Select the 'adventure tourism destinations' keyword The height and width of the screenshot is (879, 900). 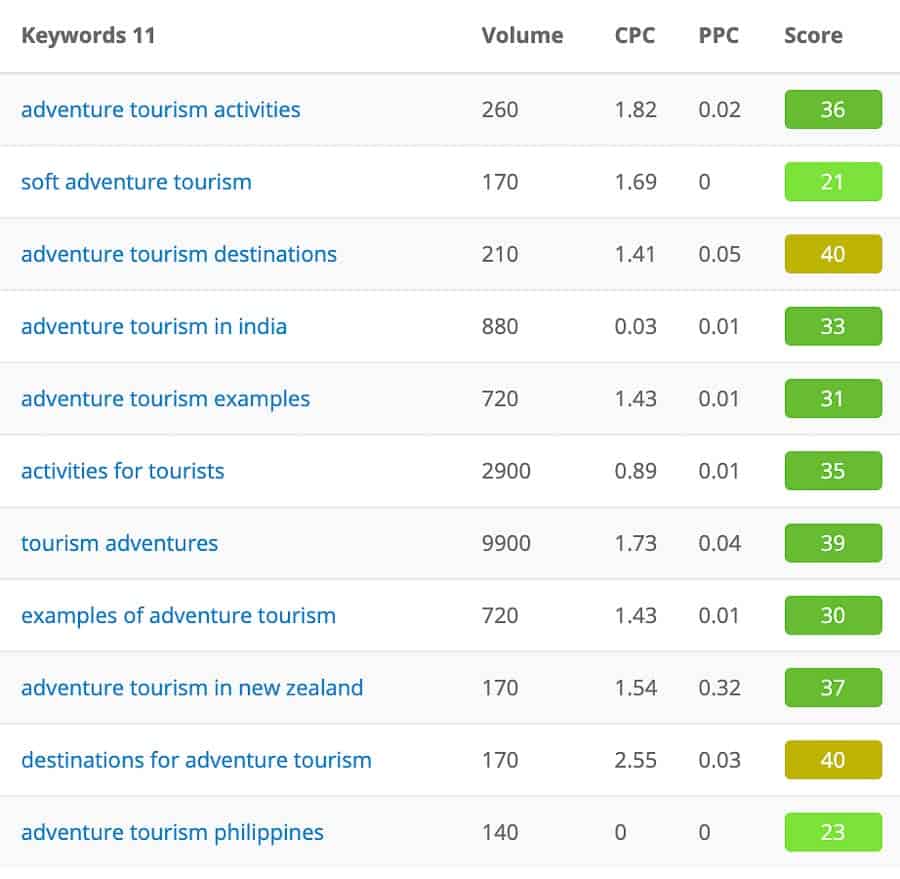[x=179, y=254]
